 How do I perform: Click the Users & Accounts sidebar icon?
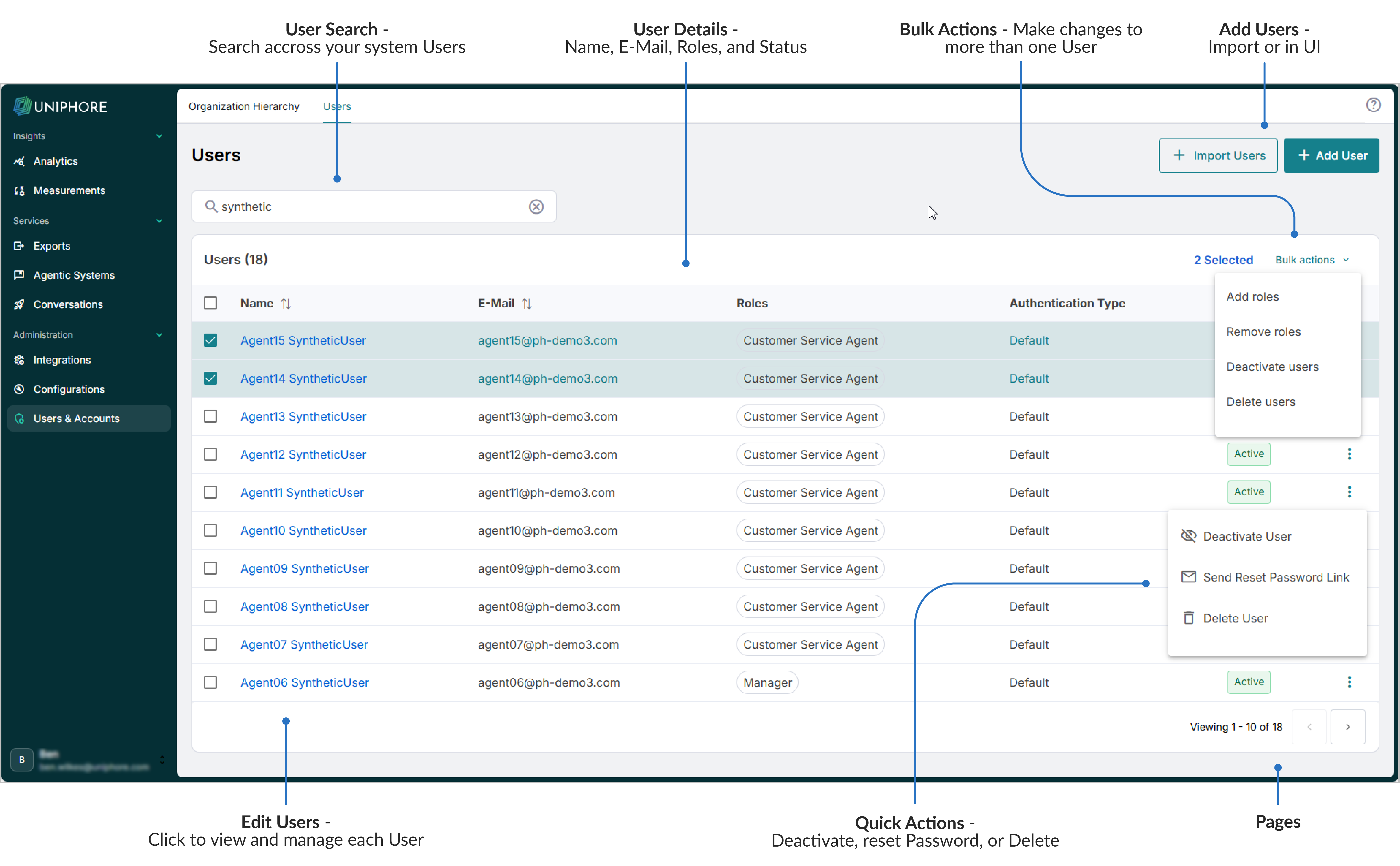[x=19, y=419]
